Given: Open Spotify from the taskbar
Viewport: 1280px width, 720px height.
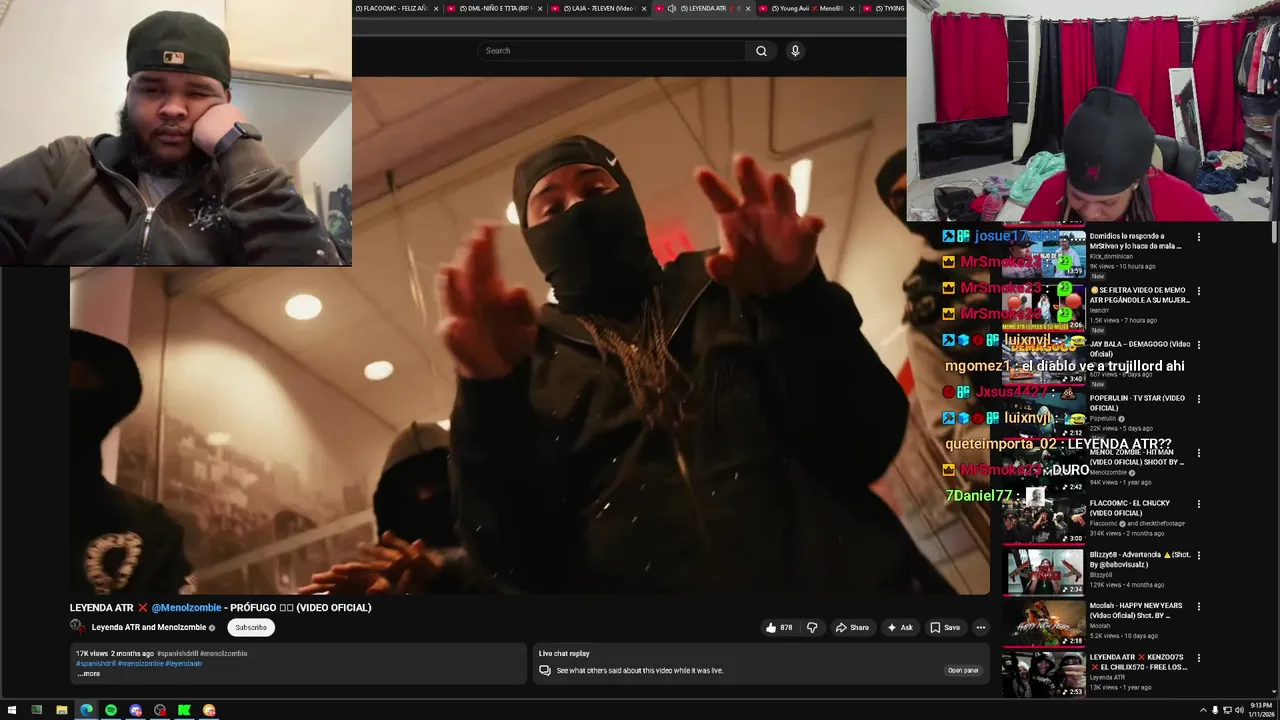Looking at the screenshot, I should coord(111,710).
